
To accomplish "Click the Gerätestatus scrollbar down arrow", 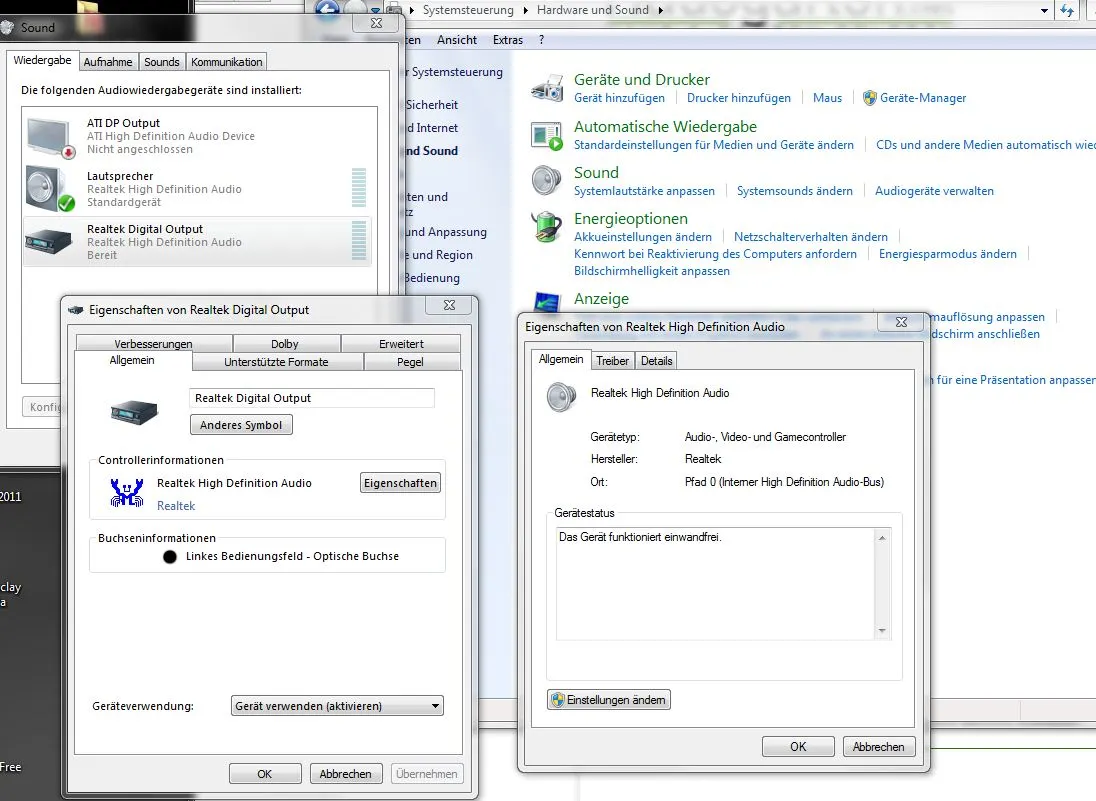I will (x=882, y=631).
